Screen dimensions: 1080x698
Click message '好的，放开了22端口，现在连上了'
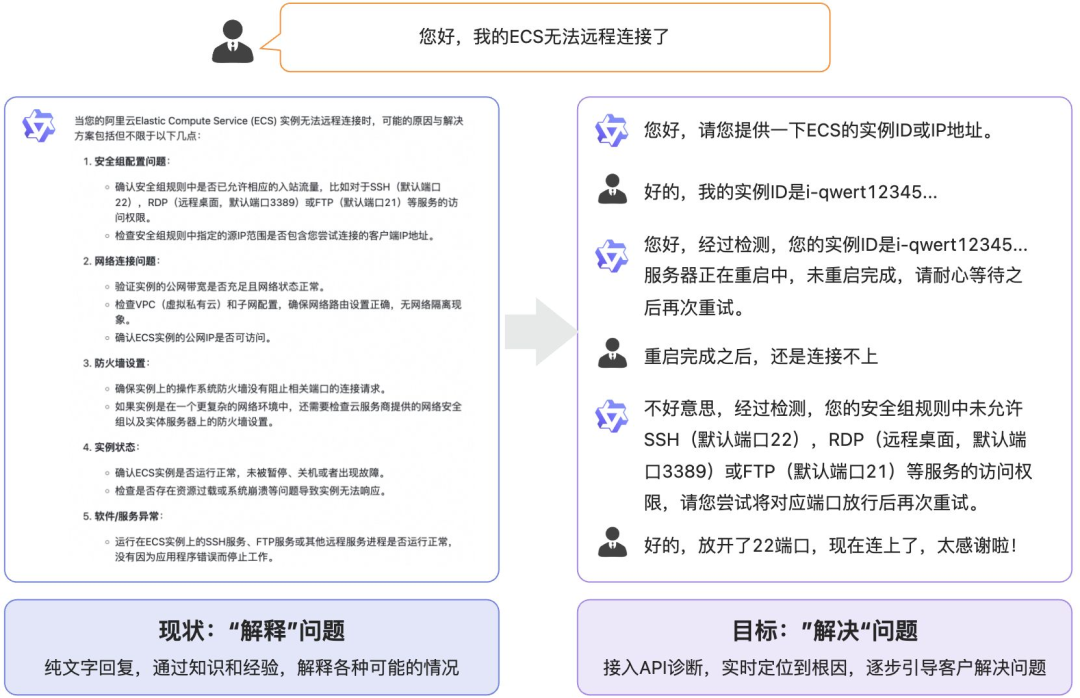pos(831,546)
